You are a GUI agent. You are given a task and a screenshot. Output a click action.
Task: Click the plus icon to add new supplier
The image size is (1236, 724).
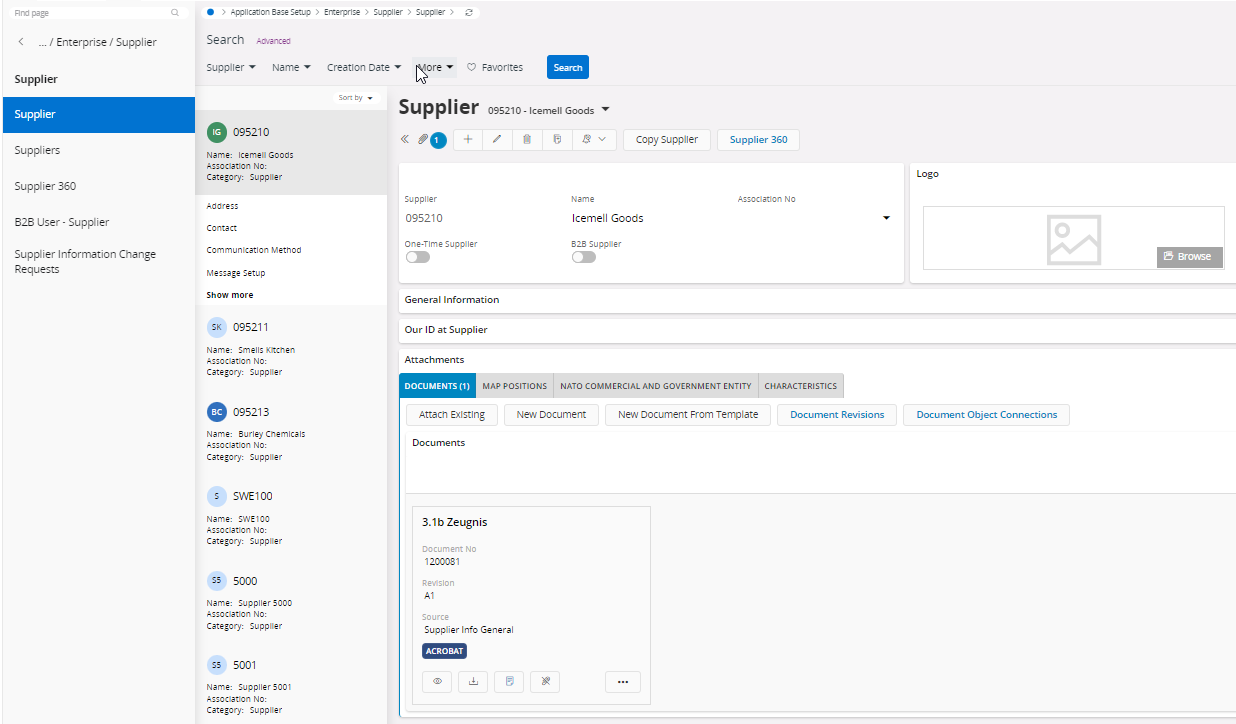pyautogui.click(x=468, y=140)
